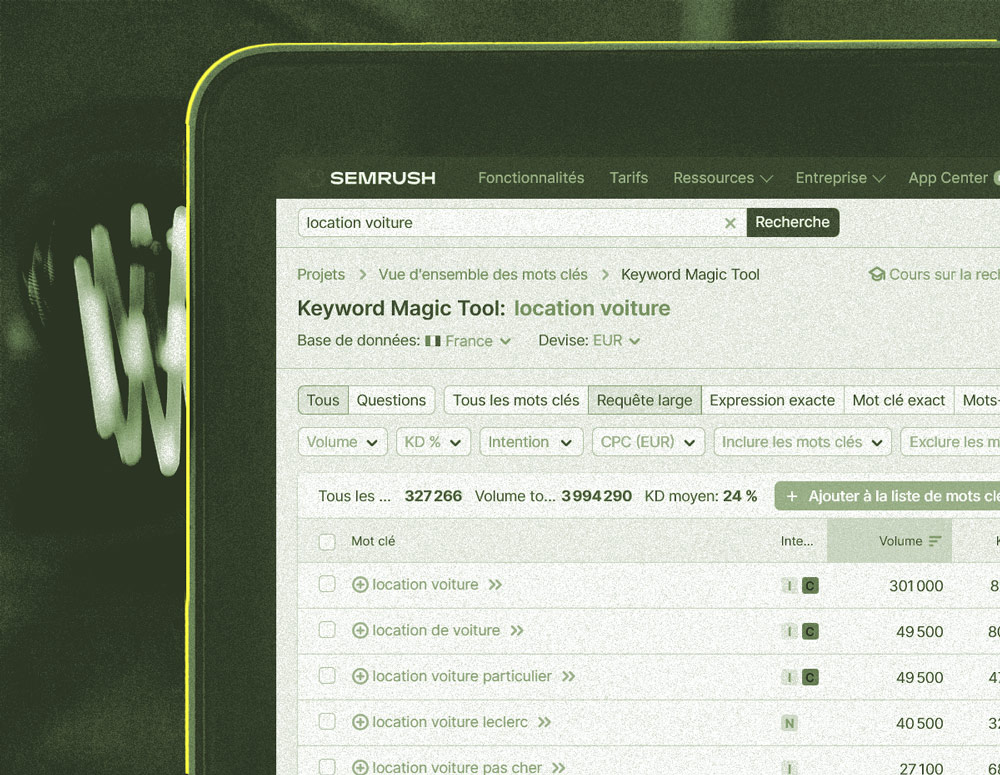
Task: Open location de voiture keyword link
Action: pyautogui.click(x=436, y=631)
